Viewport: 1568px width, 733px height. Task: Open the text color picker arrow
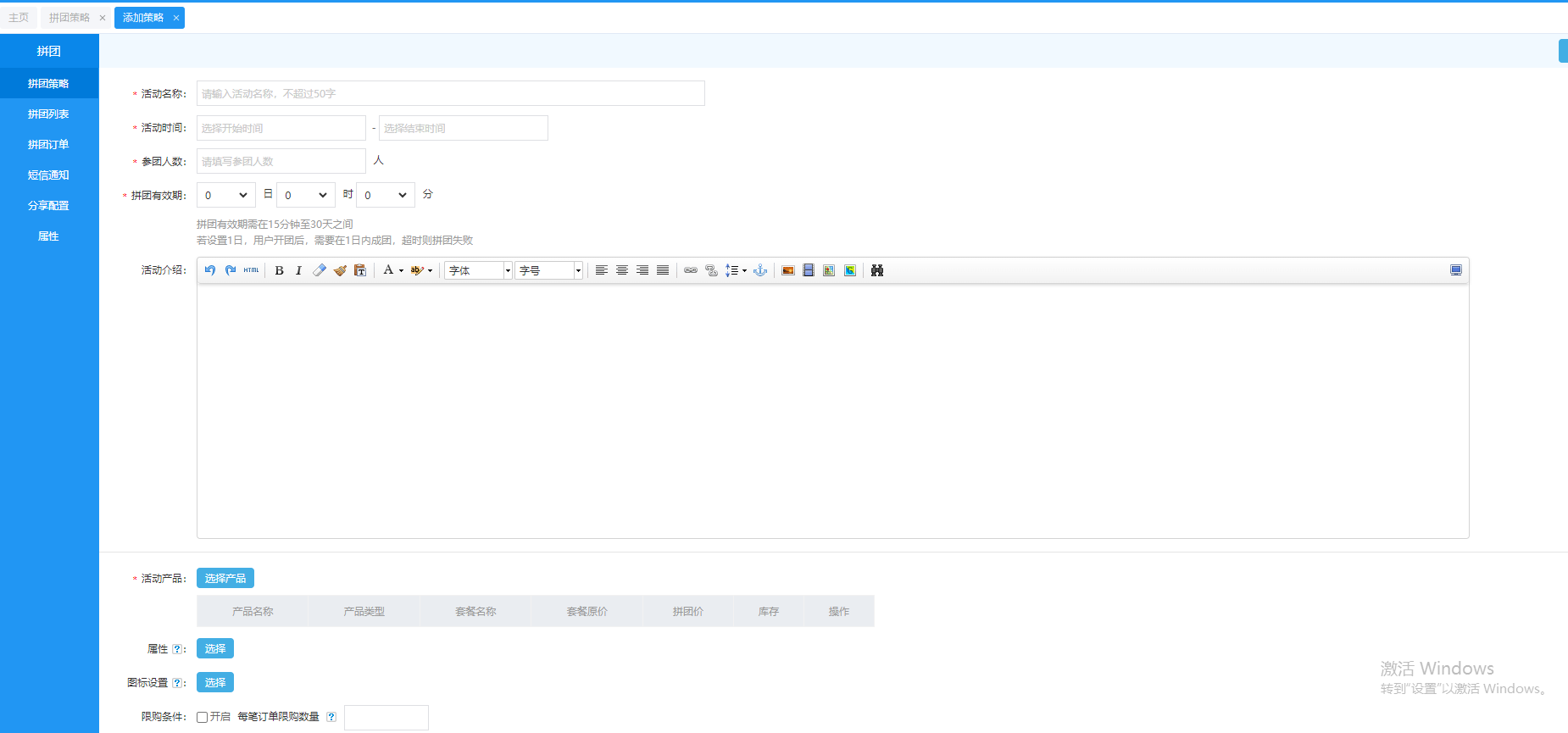click(401, 271)
